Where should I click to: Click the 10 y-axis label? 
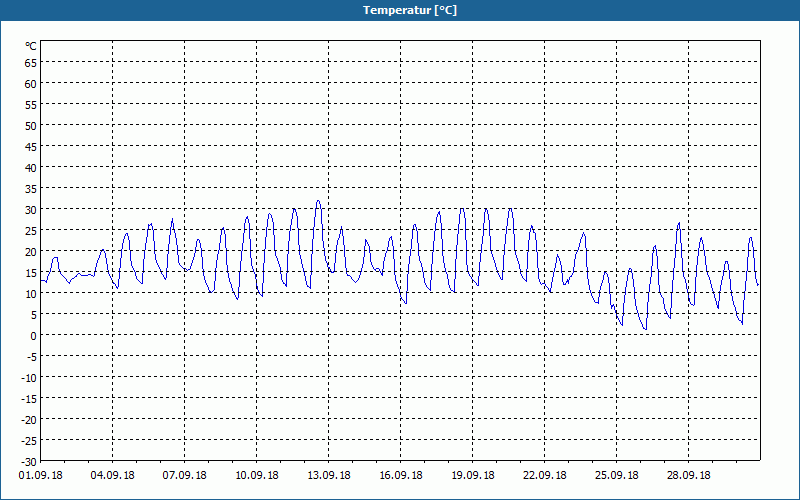tap(31, 293)
